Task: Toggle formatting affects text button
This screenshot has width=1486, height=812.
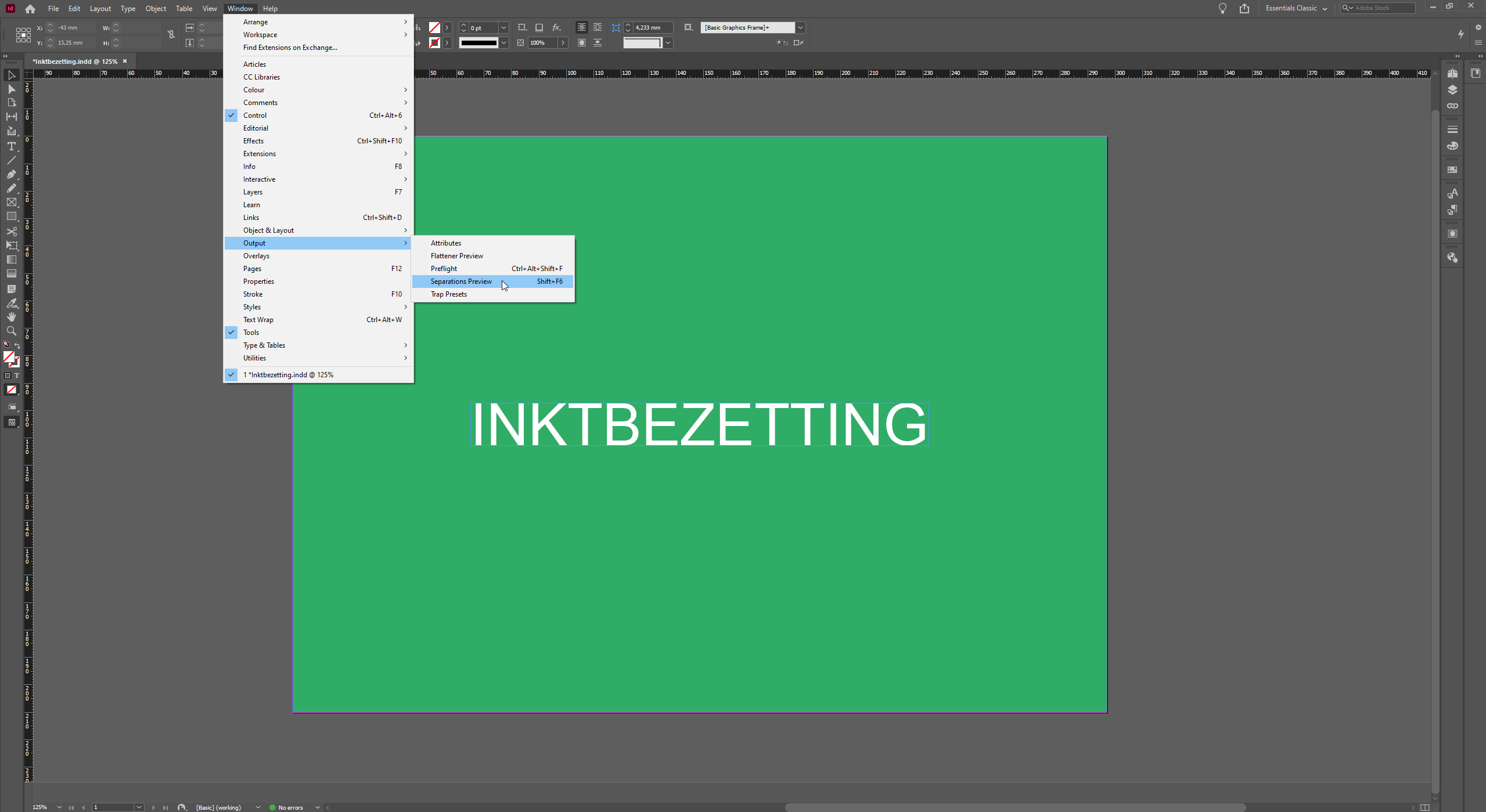Action: [x=17, y=376]
